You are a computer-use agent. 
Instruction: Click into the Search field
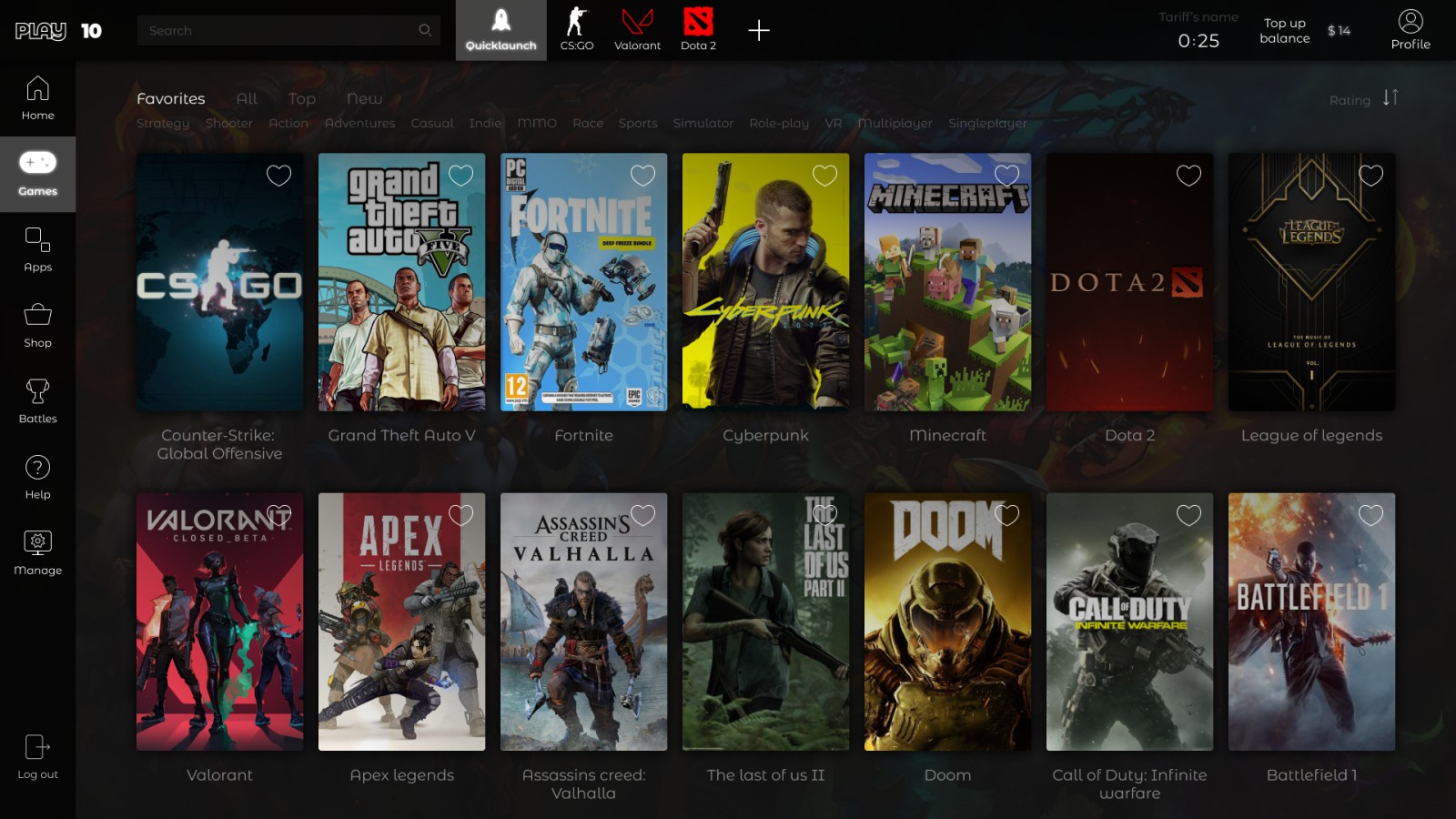tap(288, 30)
